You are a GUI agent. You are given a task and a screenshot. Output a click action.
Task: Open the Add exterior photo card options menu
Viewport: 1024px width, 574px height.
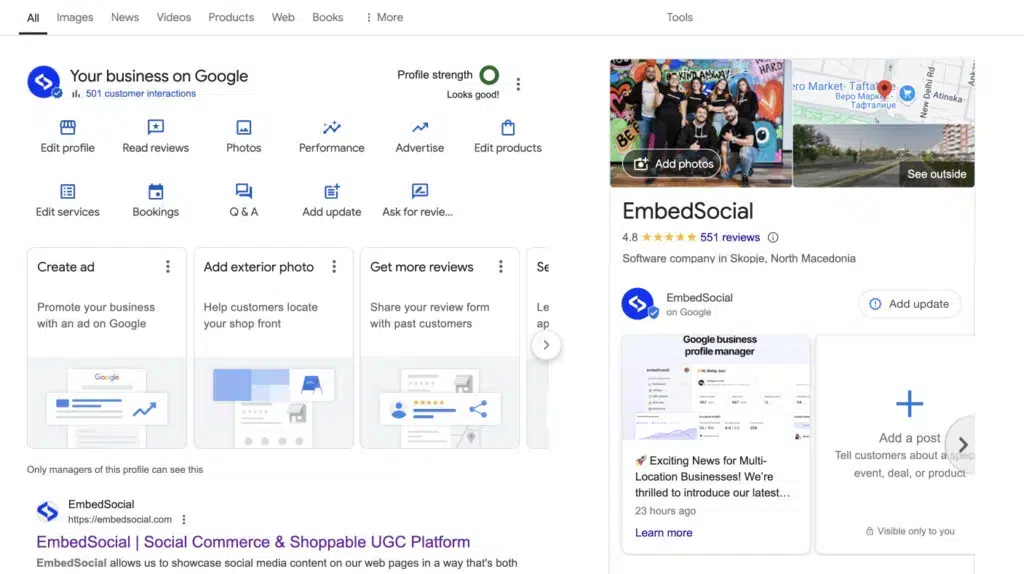coord(334,266)
